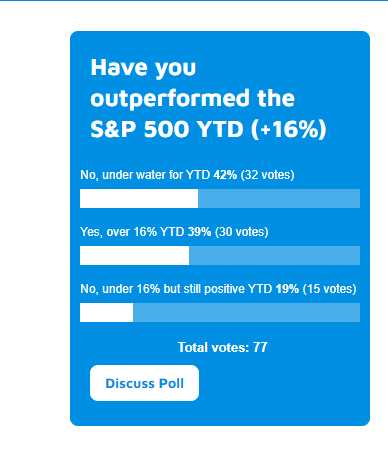Click white filled part of 42% bar
This screenshot has width=388, height=456.
(139, 199)
